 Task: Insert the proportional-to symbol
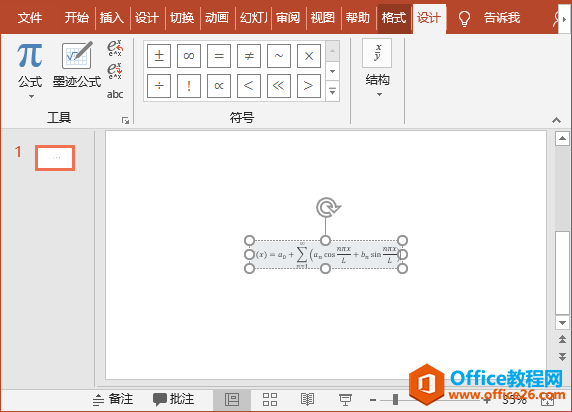pos(219,86)
